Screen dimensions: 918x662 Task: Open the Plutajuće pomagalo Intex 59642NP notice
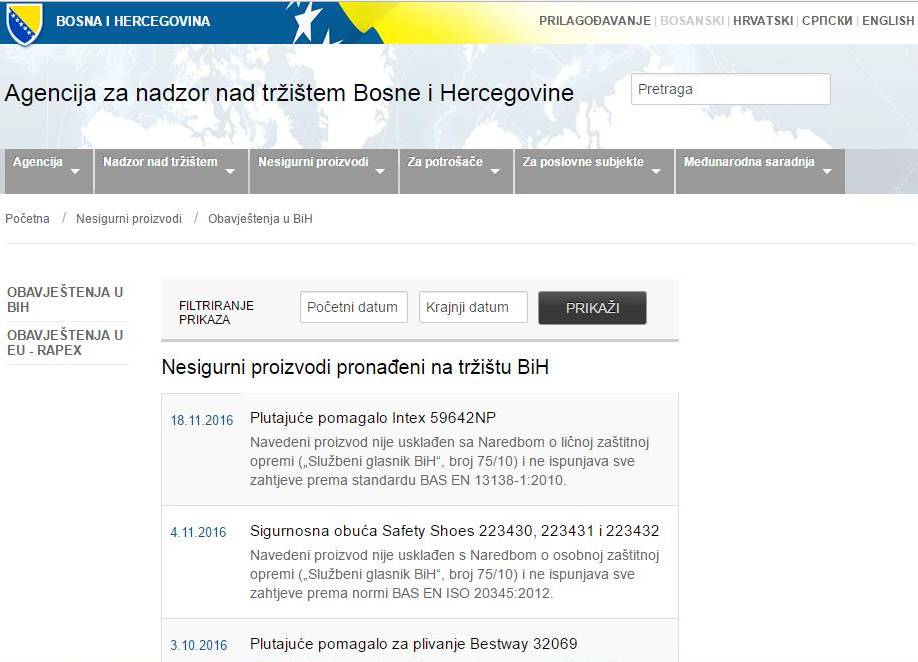pos(372,418)
